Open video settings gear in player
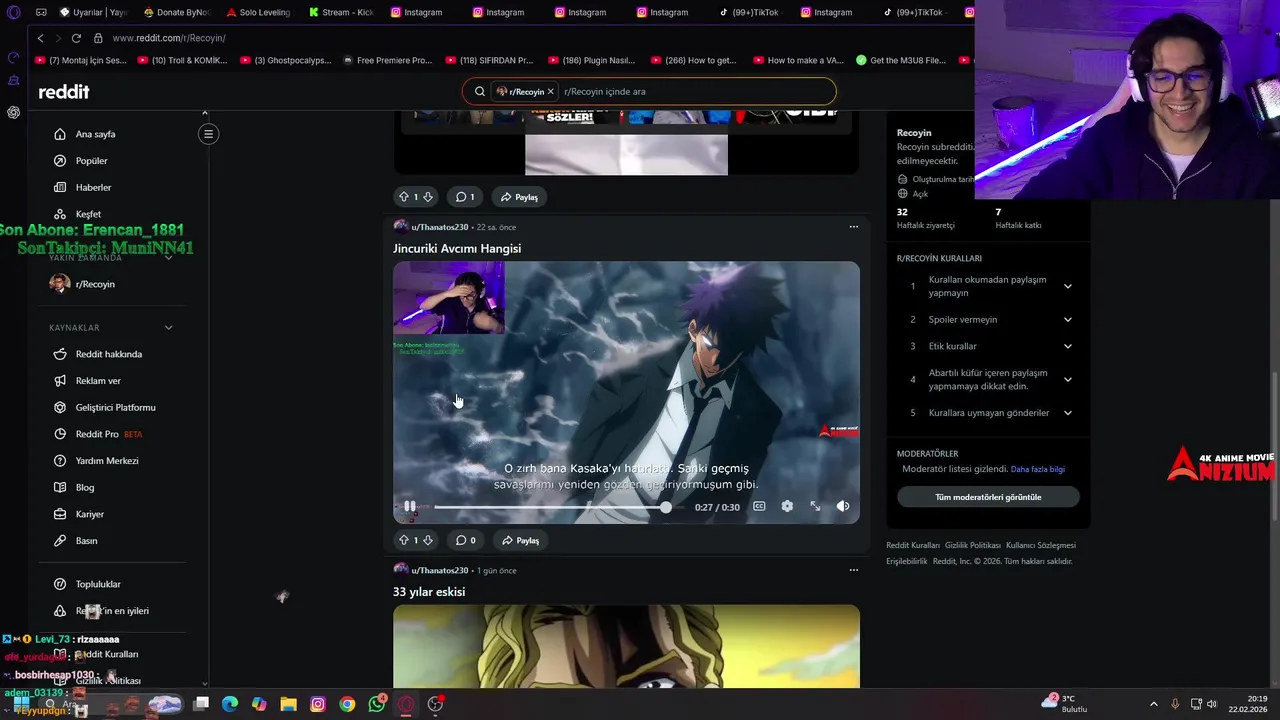The image size is (1280, 720). [x=787, y=507]
